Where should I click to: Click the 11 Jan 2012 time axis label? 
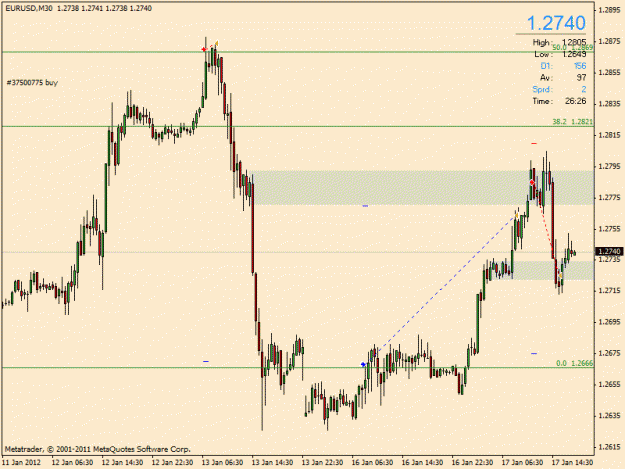(22, 462)
